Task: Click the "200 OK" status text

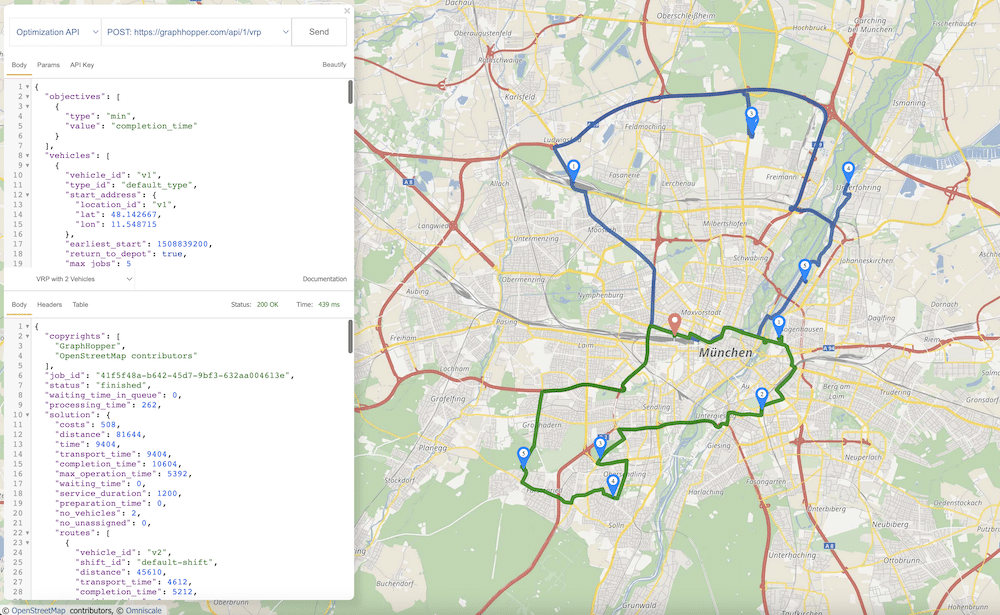Action: [267, 305]
